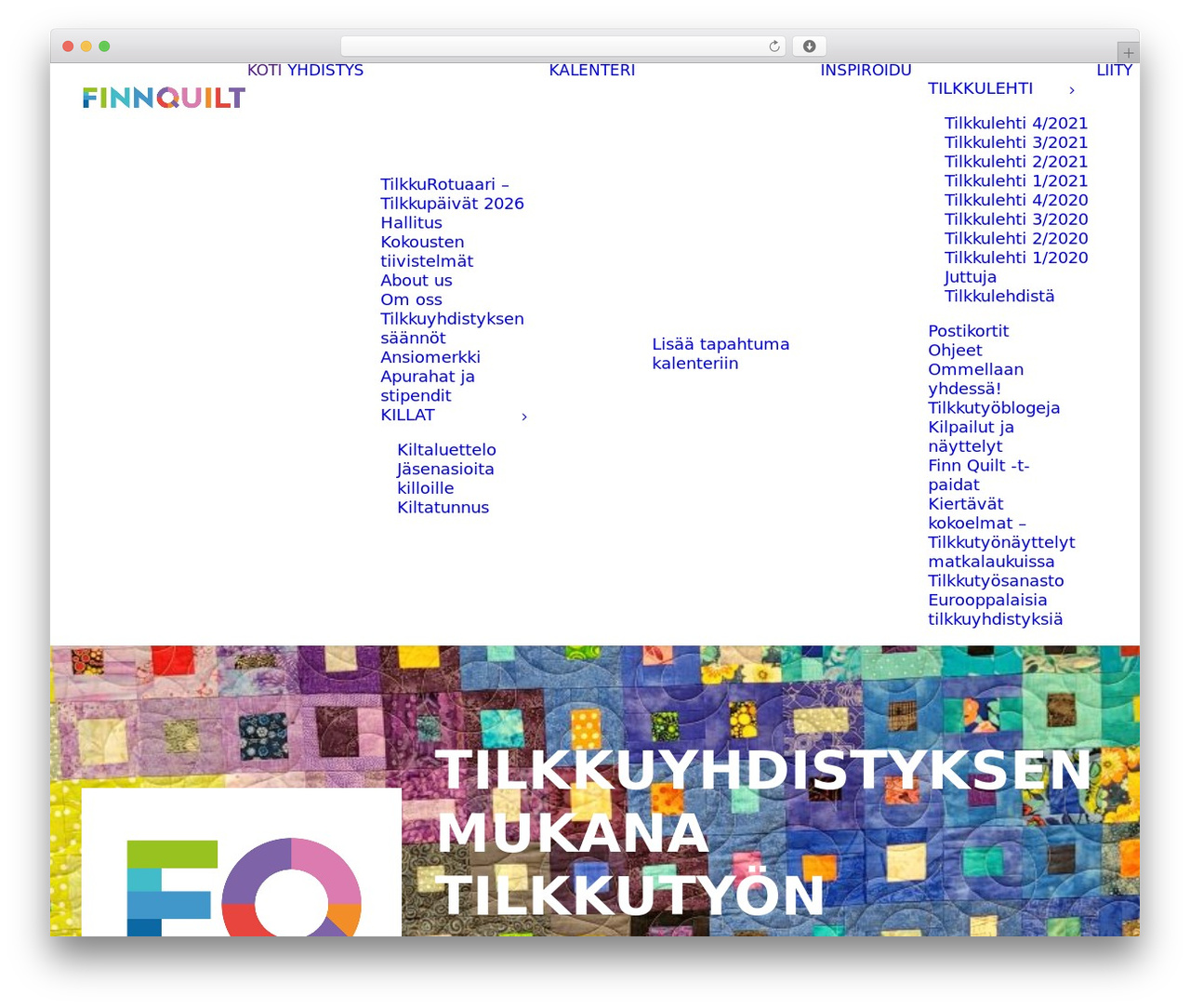
Task: Open the LIITY menu item
Action: coord(1114,70)
